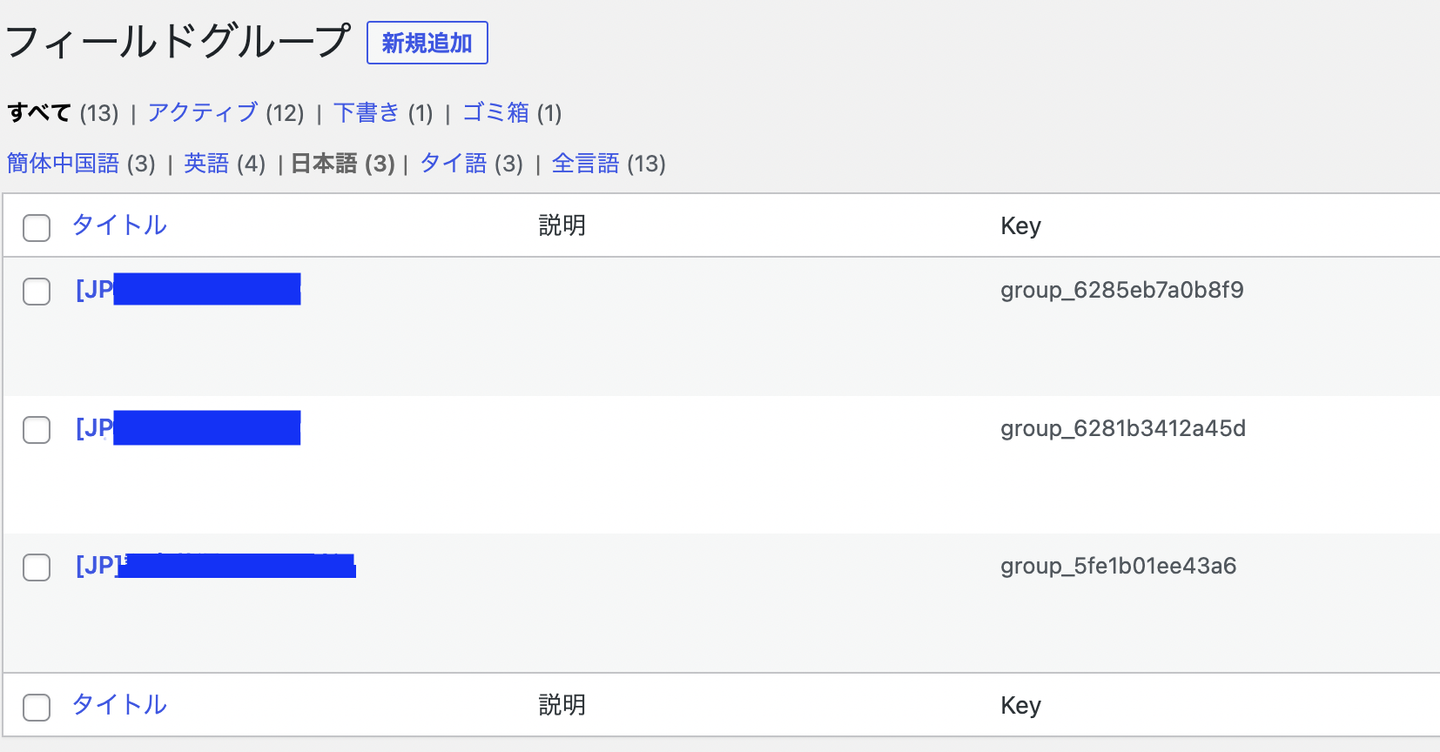Screen dimensions: 1440x752
Task: Sort by タイトル in the table footer
Action: point(119,705)
